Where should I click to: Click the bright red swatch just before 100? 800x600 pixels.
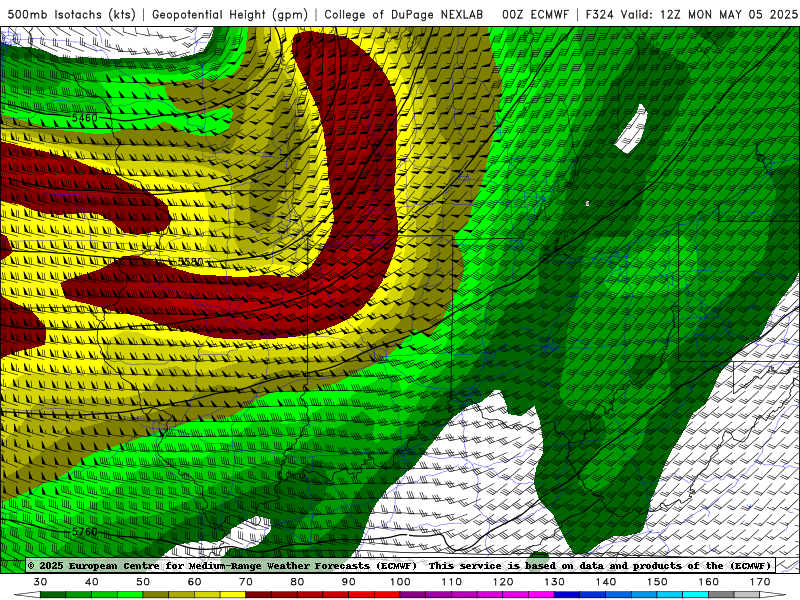(387, 595)
